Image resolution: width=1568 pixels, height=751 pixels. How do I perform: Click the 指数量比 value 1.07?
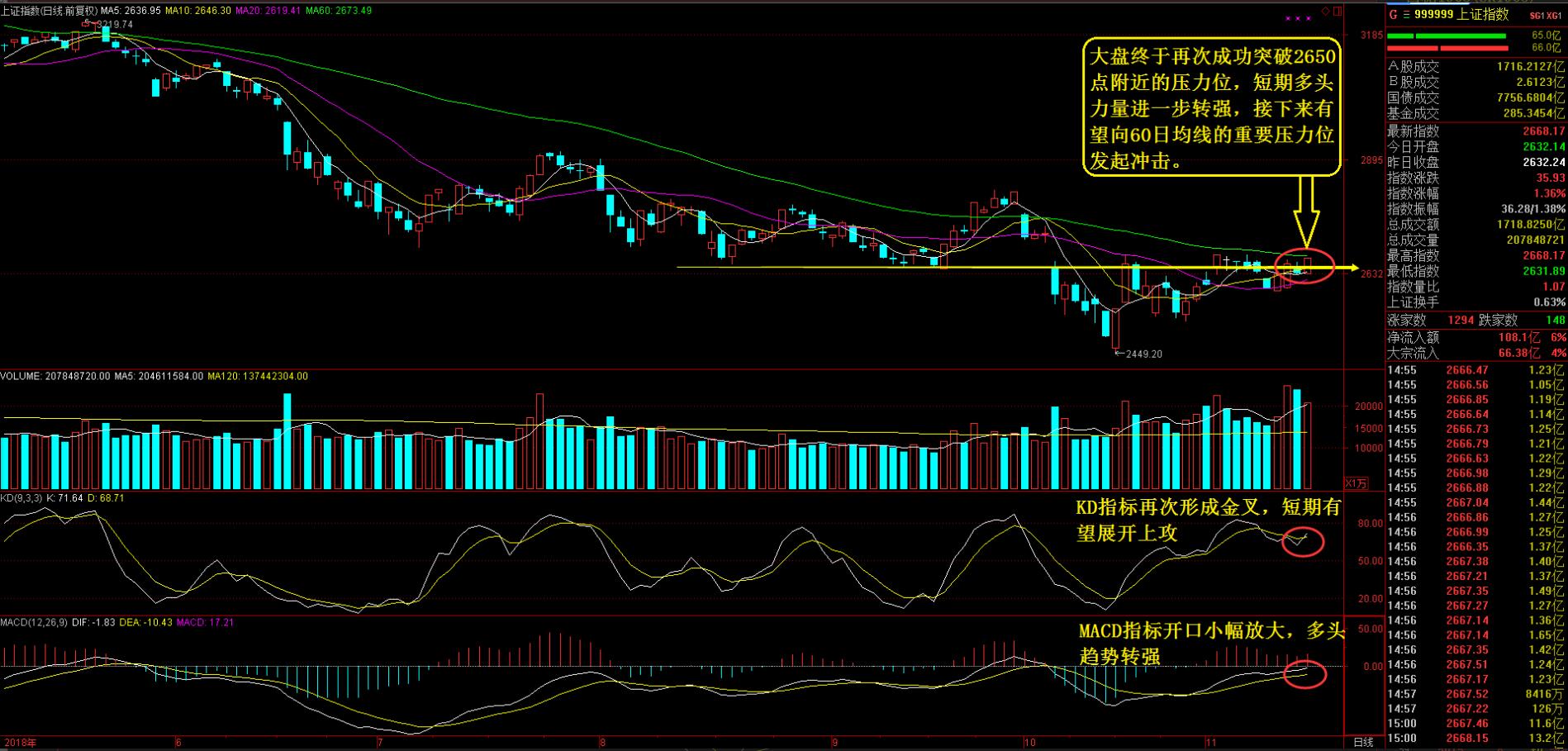(1554, 287)
